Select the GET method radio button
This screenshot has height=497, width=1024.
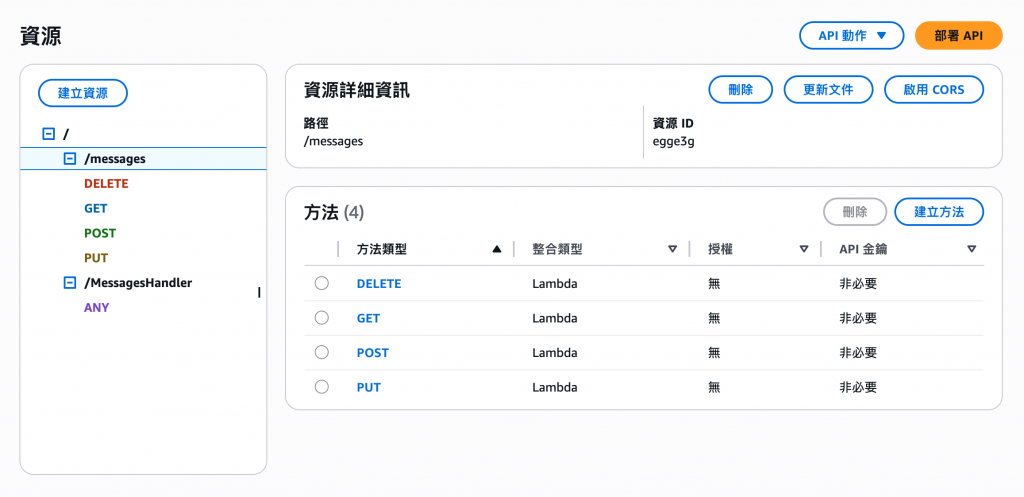321,318
